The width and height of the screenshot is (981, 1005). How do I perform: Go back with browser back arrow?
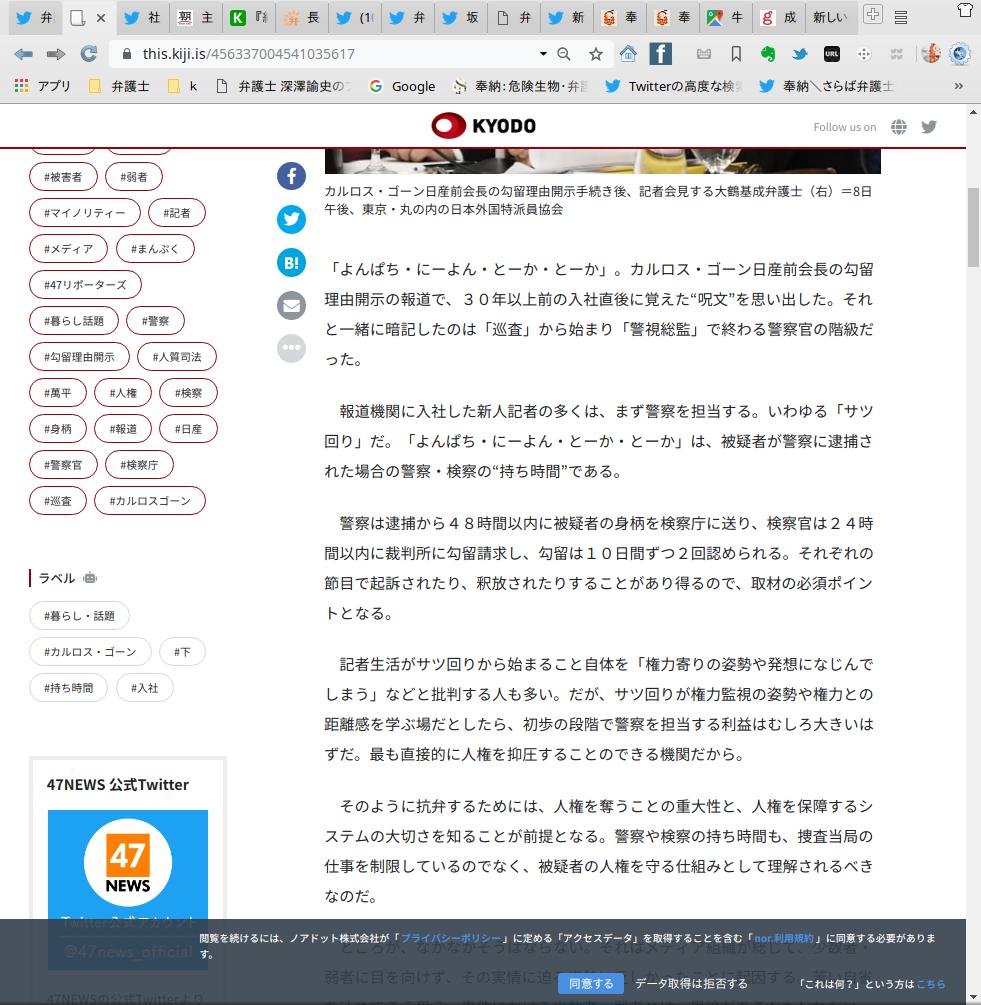tap(23, 54)
